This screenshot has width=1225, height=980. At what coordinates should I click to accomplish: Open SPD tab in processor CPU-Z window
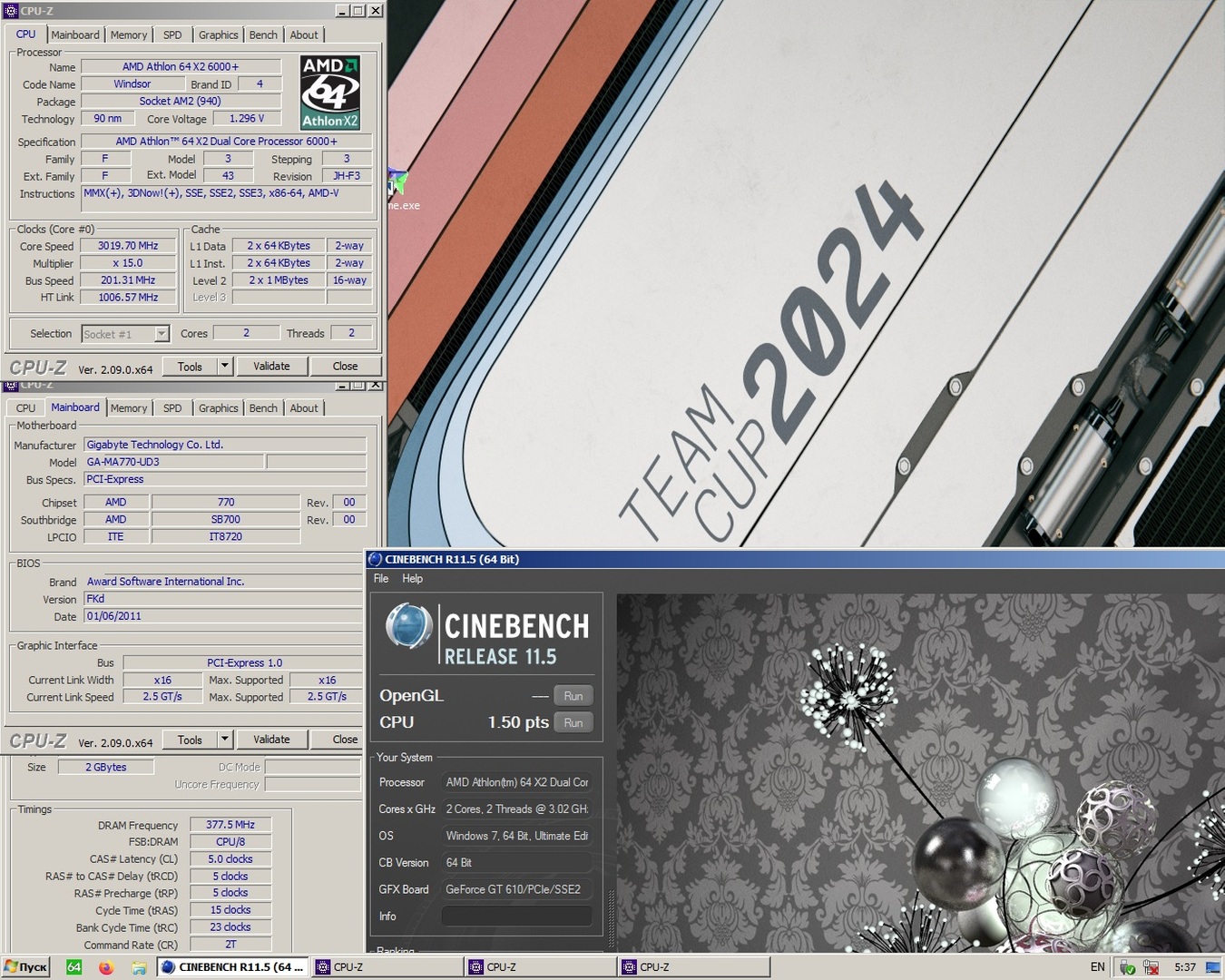pyautogui.click(x=172, y=35)
